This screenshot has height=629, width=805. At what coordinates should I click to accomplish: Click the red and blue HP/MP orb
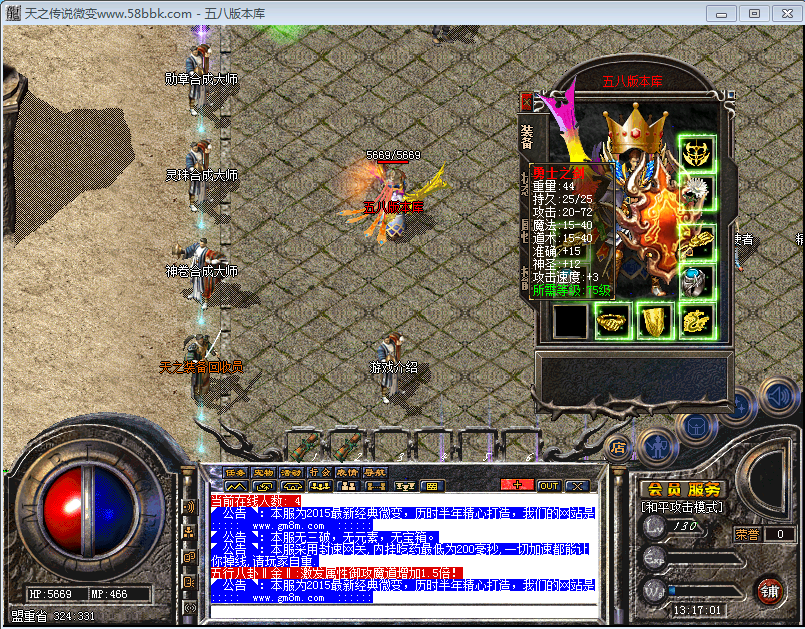[89, 512]
